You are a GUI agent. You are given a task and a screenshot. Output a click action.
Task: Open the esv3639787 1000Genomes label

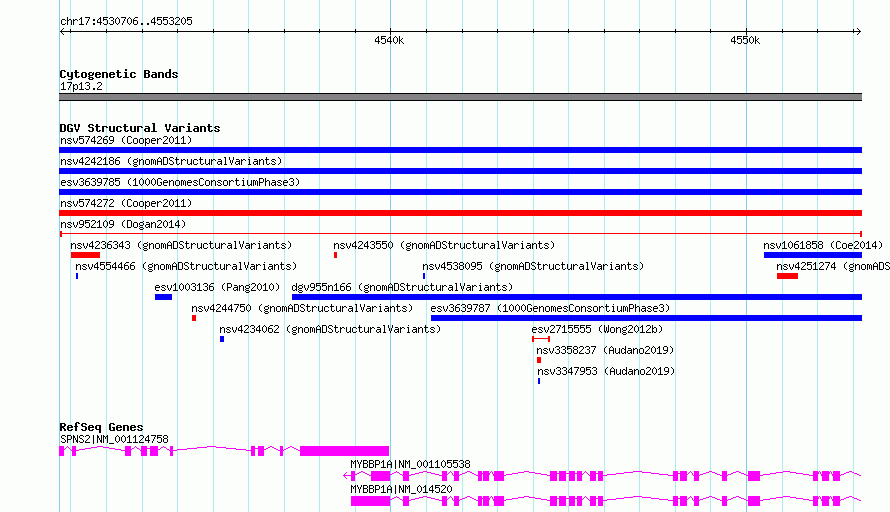550,308
